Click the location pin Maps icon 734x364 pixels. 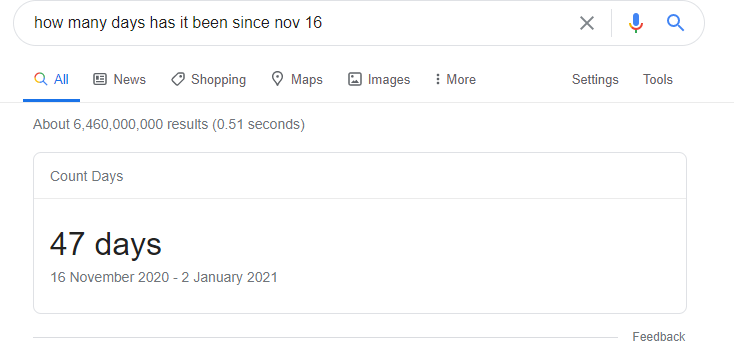click(x=277, y=79)
